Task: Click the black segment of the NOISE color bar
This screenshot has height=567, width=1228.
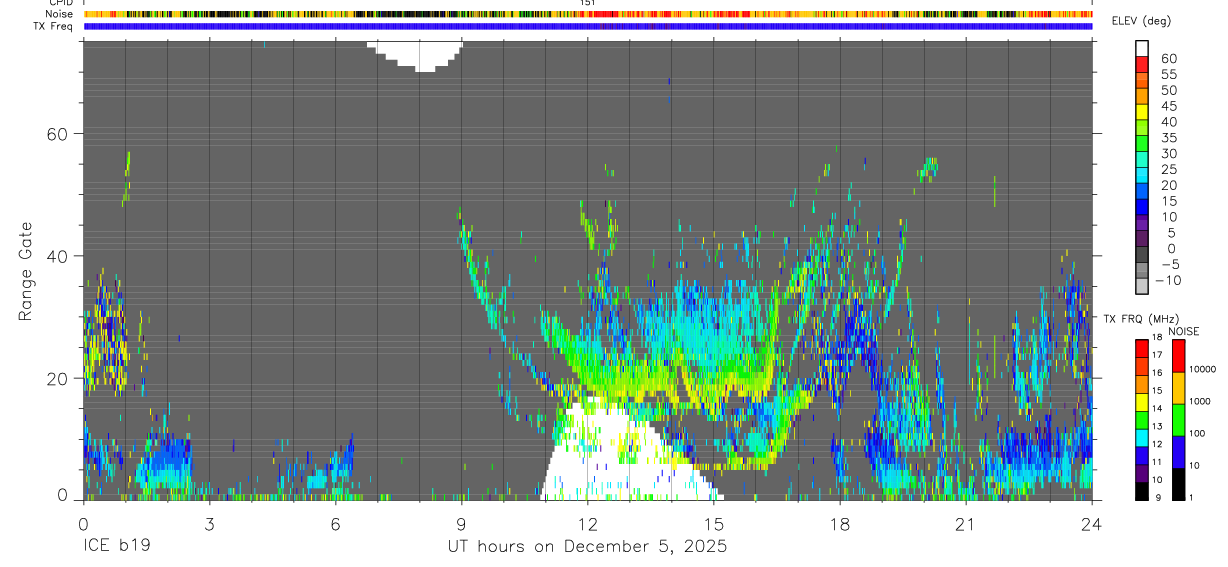Action: pos(1179,484)
